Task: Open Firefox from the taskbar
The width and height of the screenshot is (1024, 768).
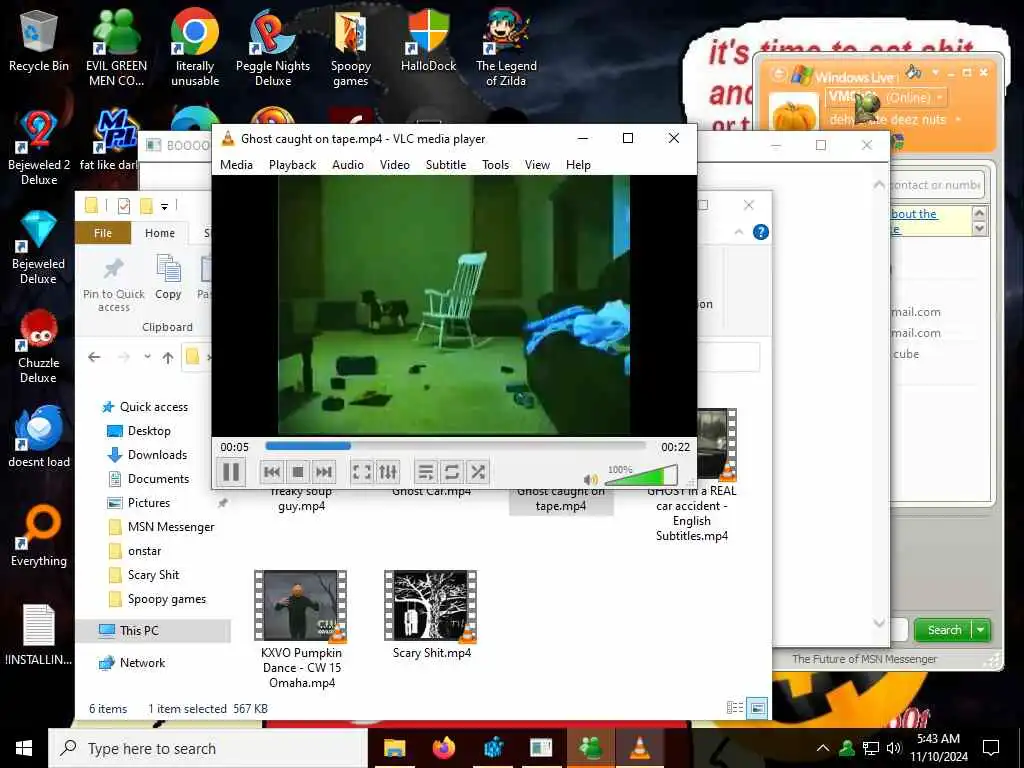Action: coord(443,748)
